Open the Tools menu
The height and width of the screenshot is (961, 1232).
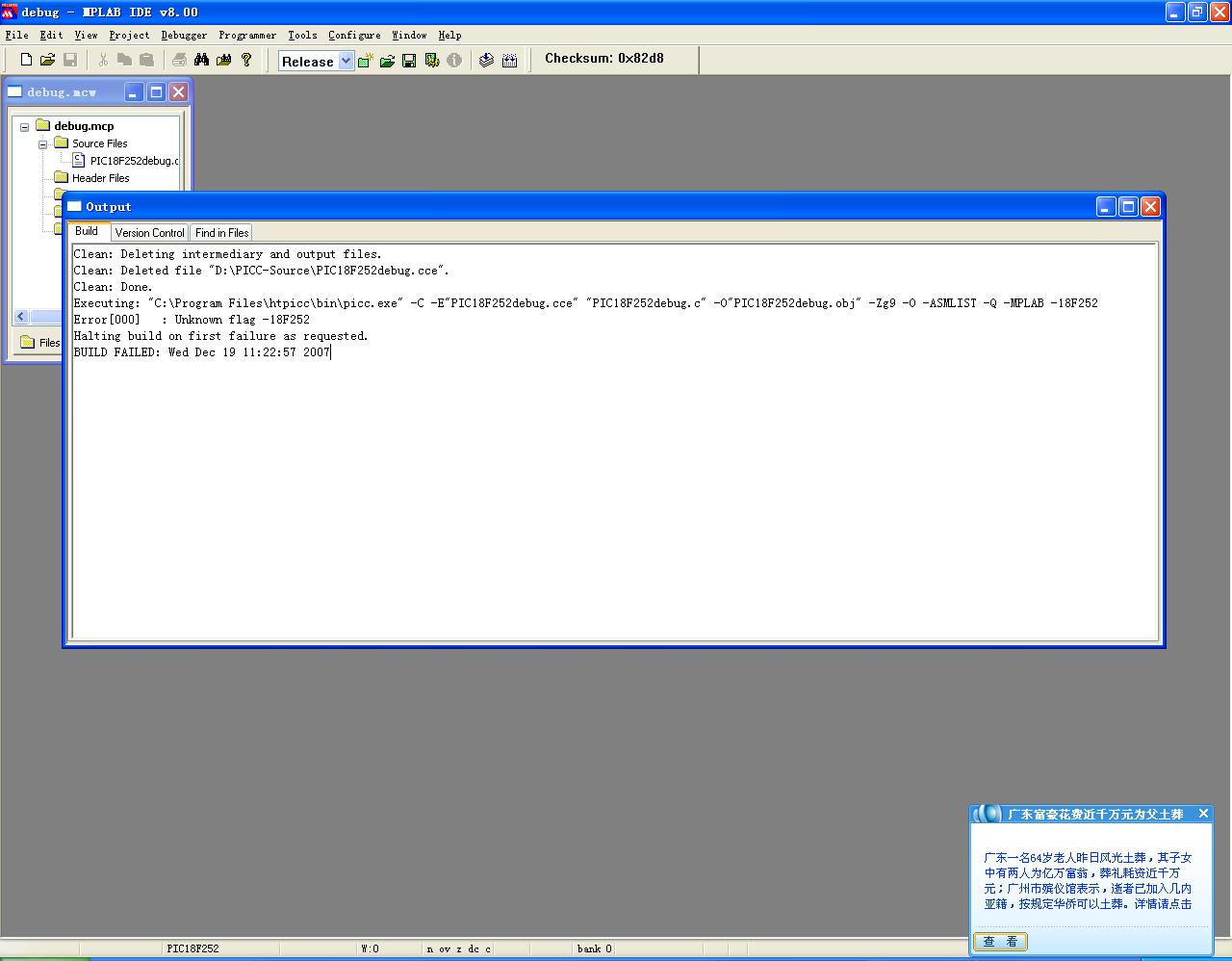tap(302, 35)
